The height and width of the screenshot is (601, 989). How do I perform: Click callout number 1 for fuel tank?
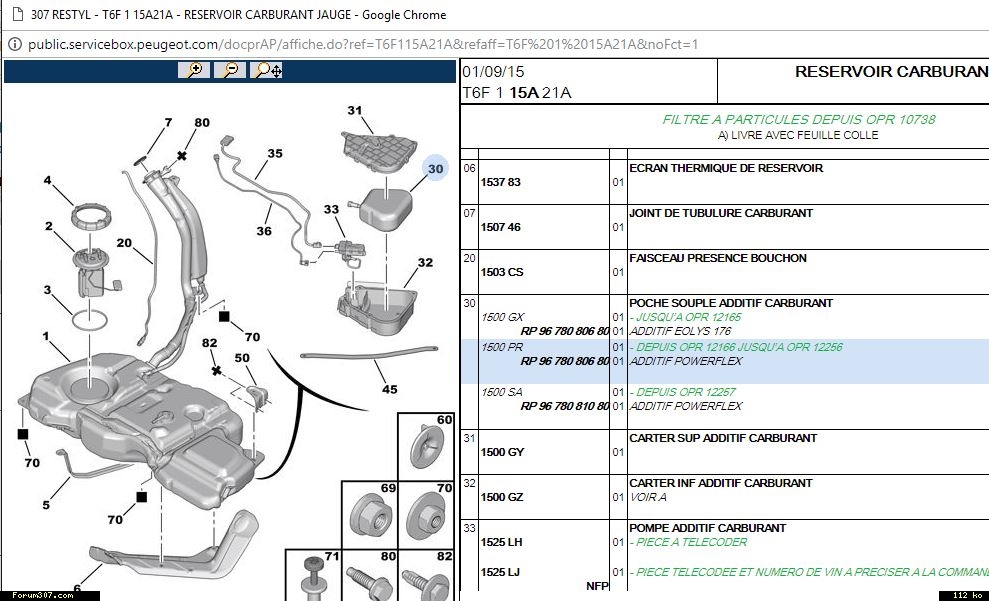tap(45, 334)
